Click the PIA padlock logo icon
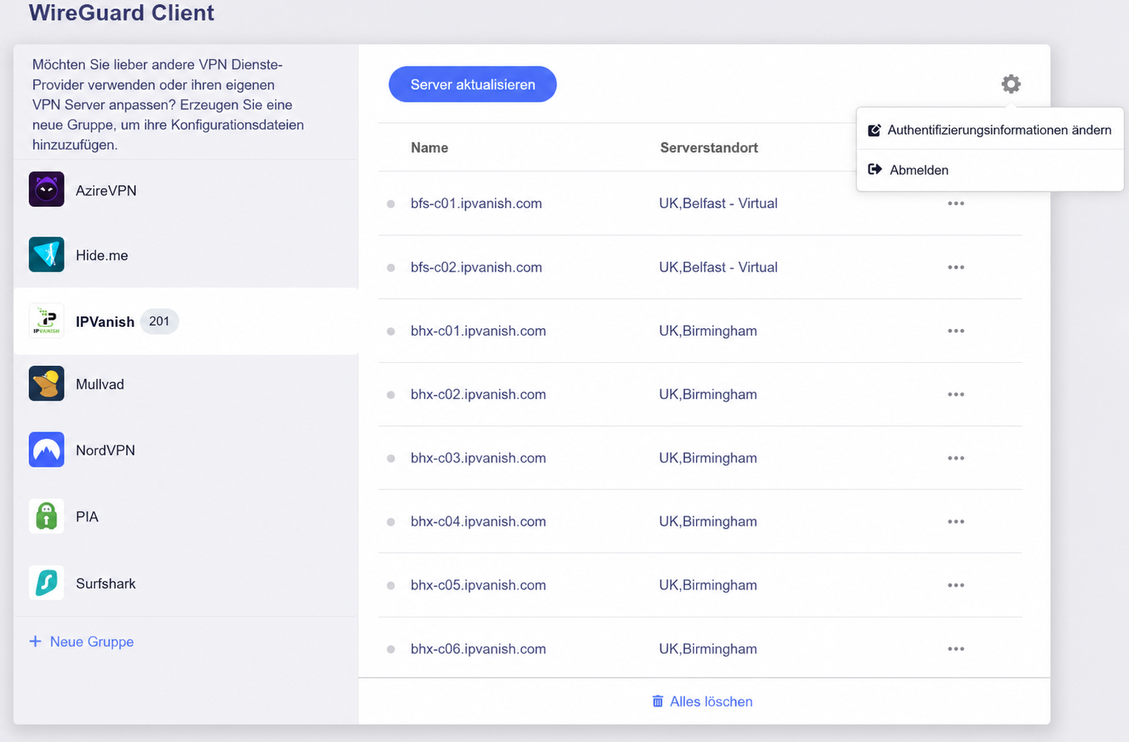Screen dimensions: 1129x742 coord(47,516)
